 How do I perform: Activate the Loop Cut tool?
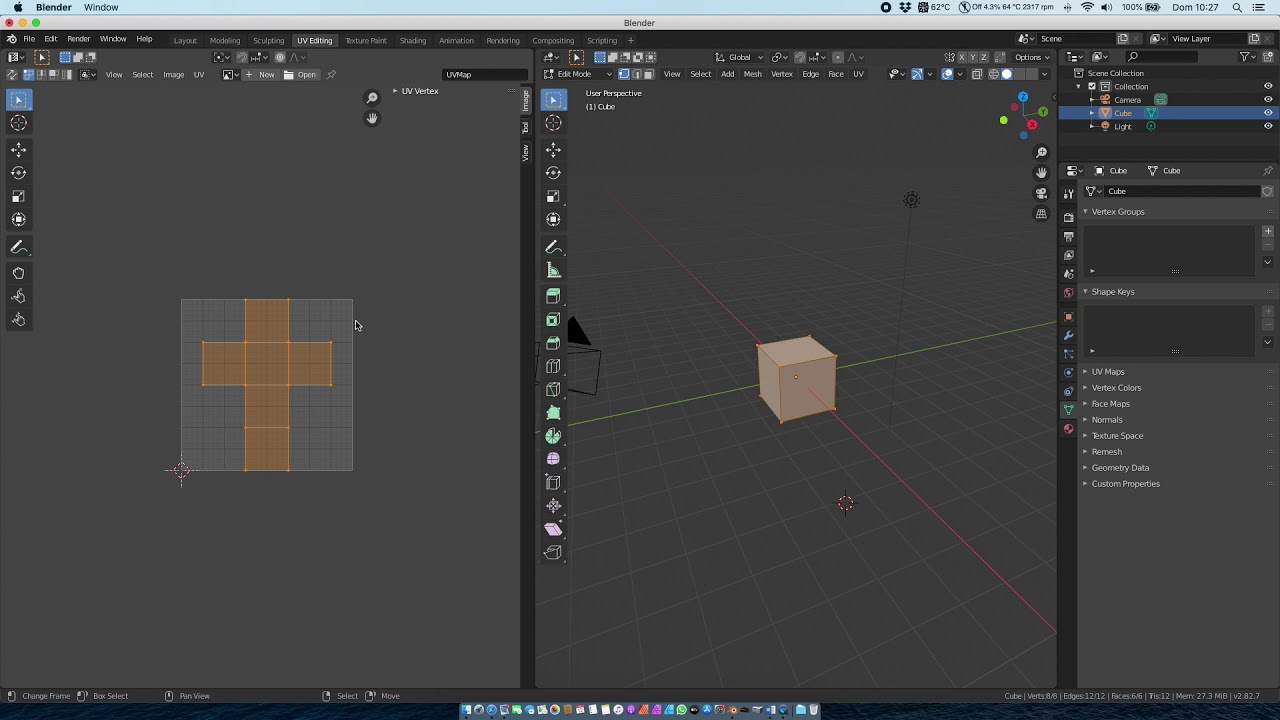tap(553, 366)
